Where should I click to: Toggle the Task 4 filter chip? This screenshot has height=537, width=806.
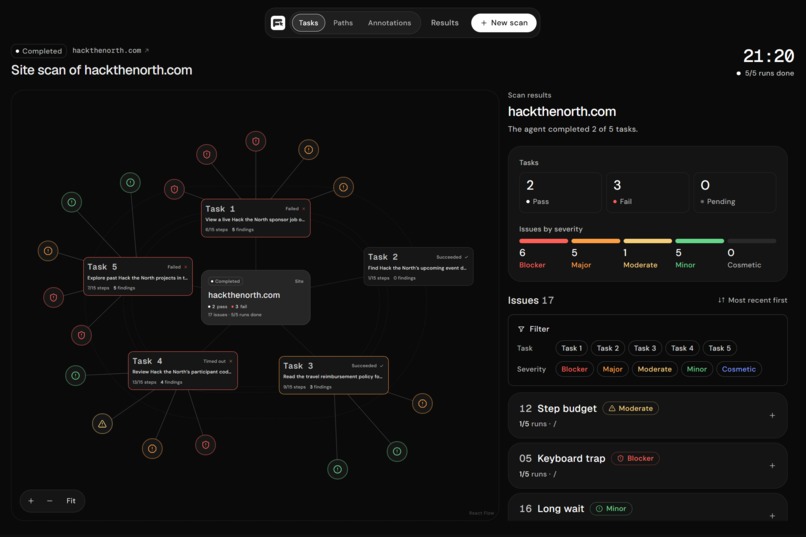click(682, 348)
